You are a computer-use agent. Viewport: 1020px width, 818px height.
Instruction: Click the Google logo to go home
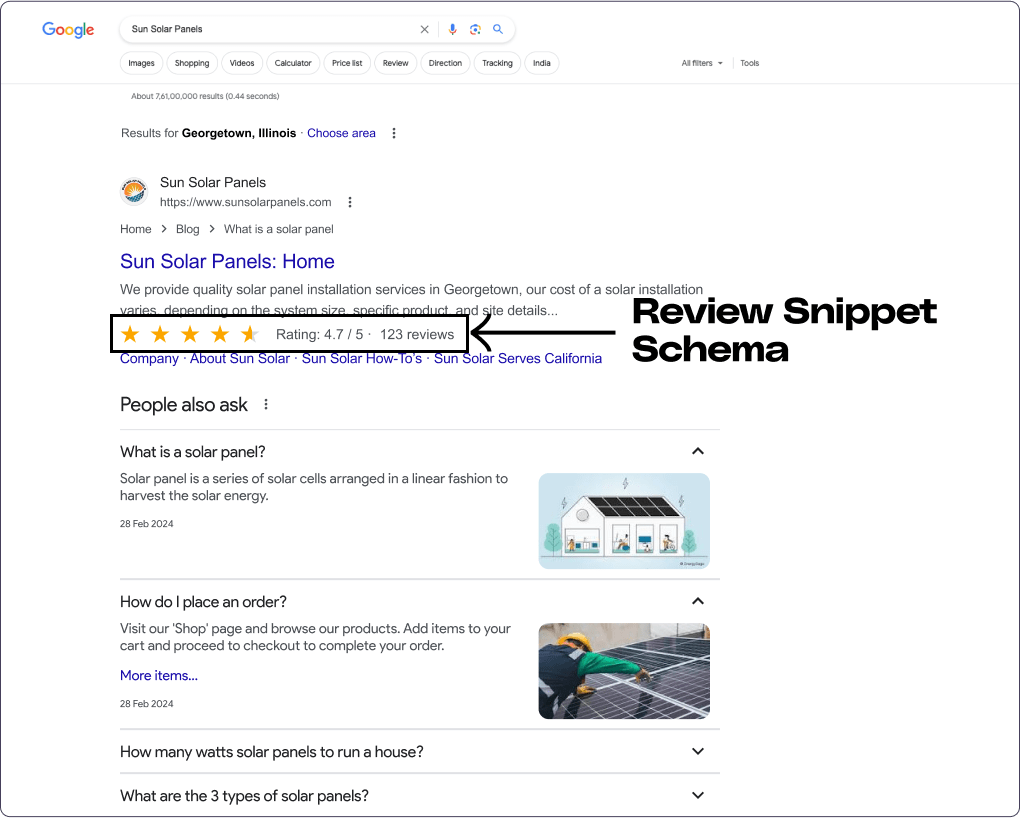[x=67, y=30]
